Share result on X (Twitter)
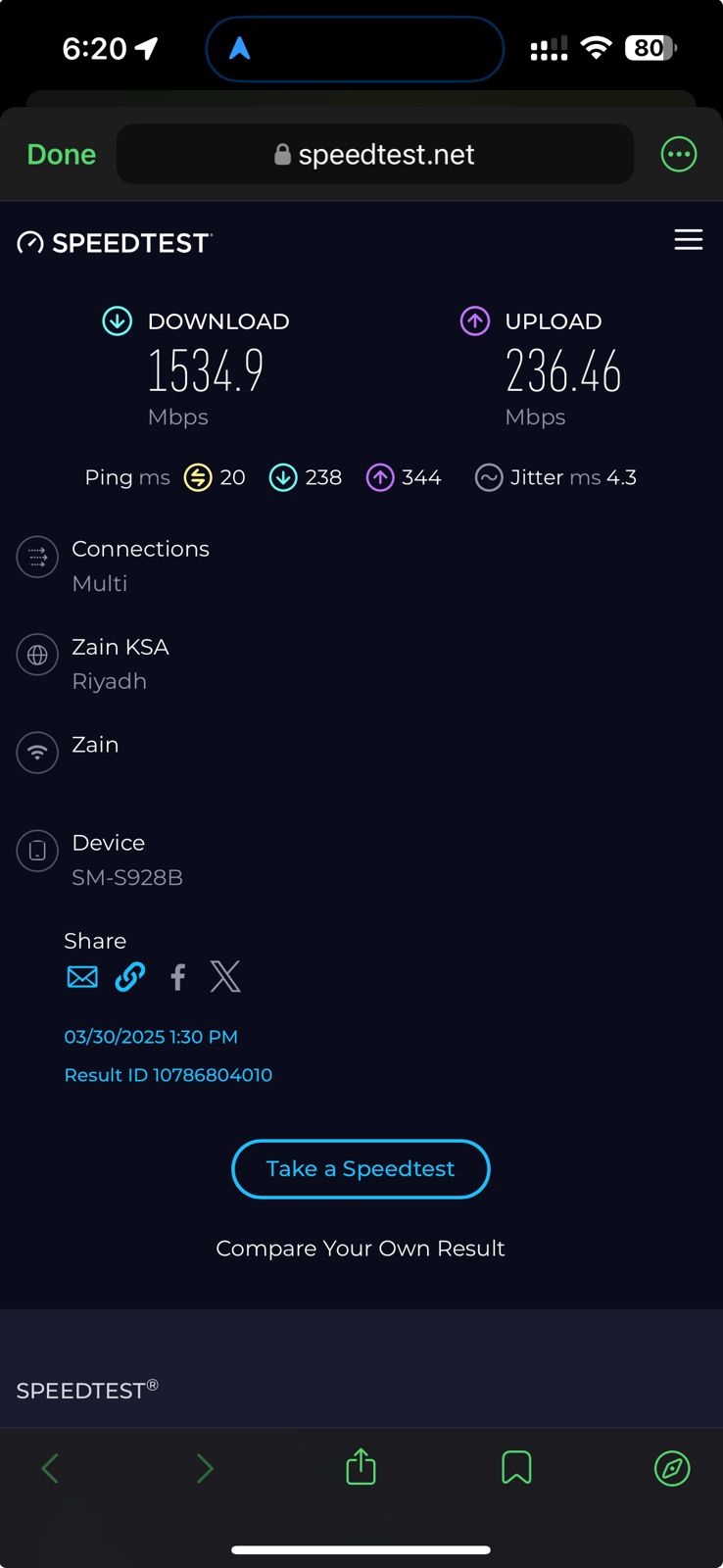 [x=225, y=977]
